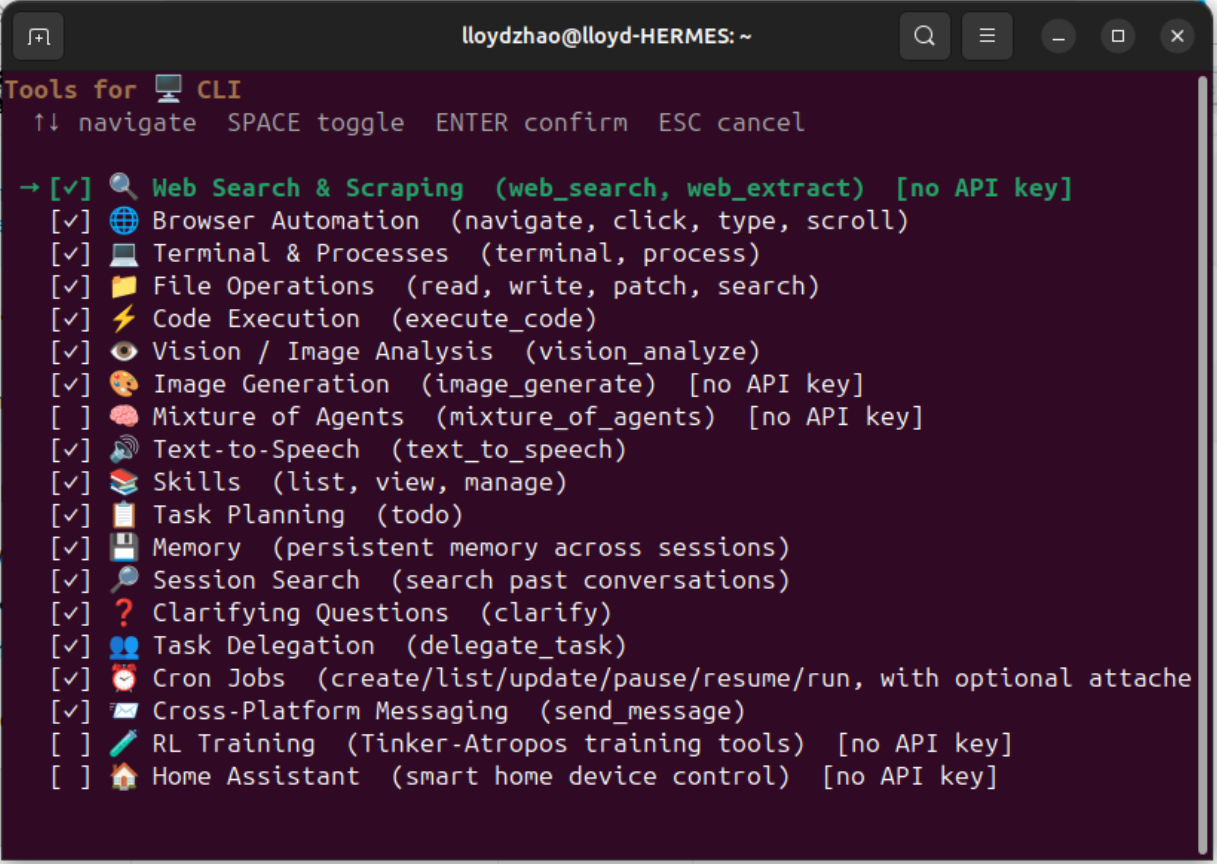The height and width of the screenshot is (864, 1217).
Task: Select the Terminal & Processes entry
Action: click(x=300, y=254)
